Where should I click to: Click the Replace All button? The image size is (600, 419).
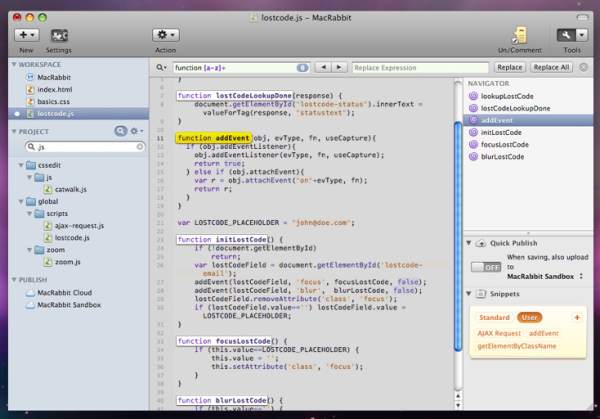[x=551, y=67]
